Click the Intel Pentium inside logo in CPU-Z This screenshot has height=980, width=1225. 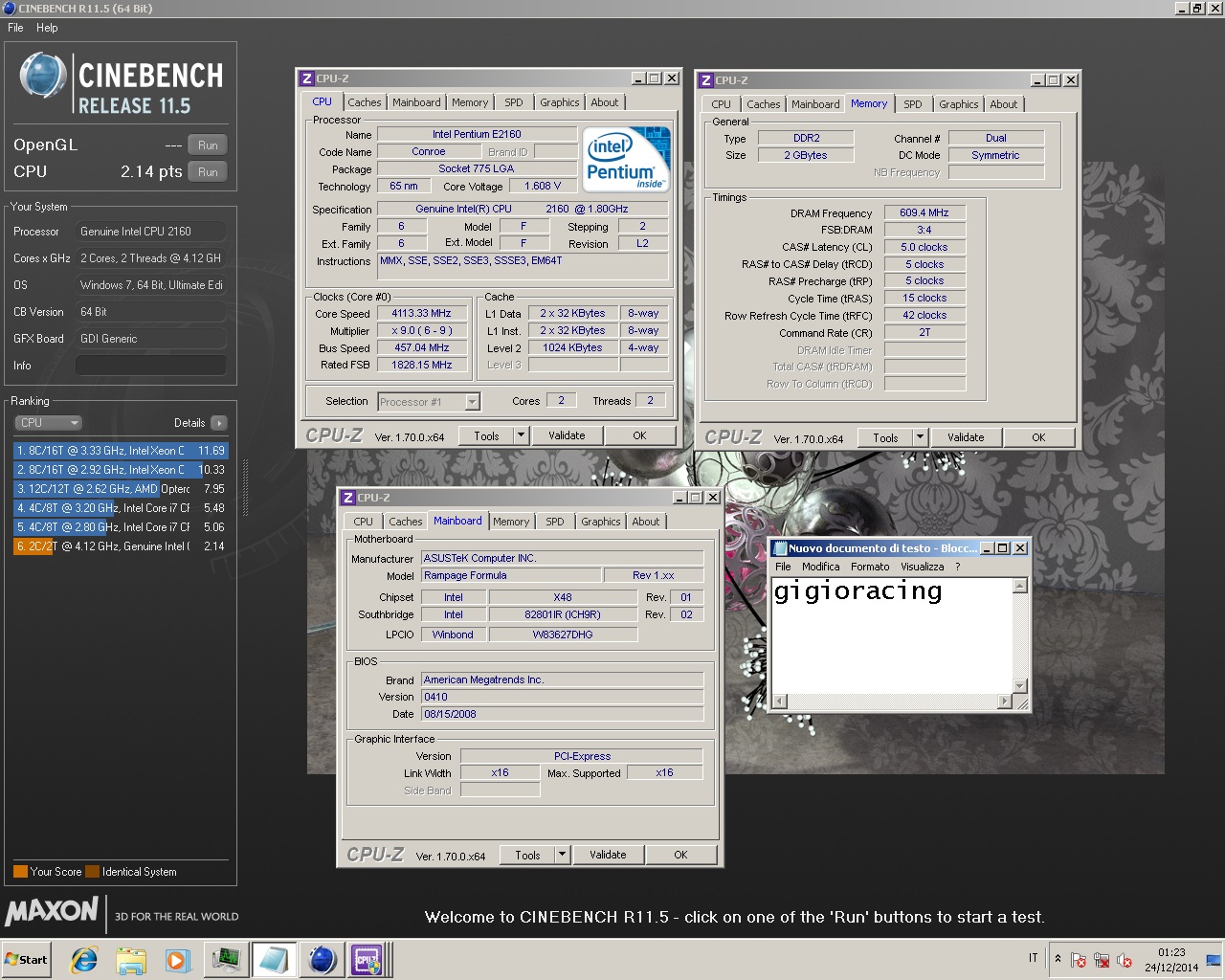click(x=627, y=159)
